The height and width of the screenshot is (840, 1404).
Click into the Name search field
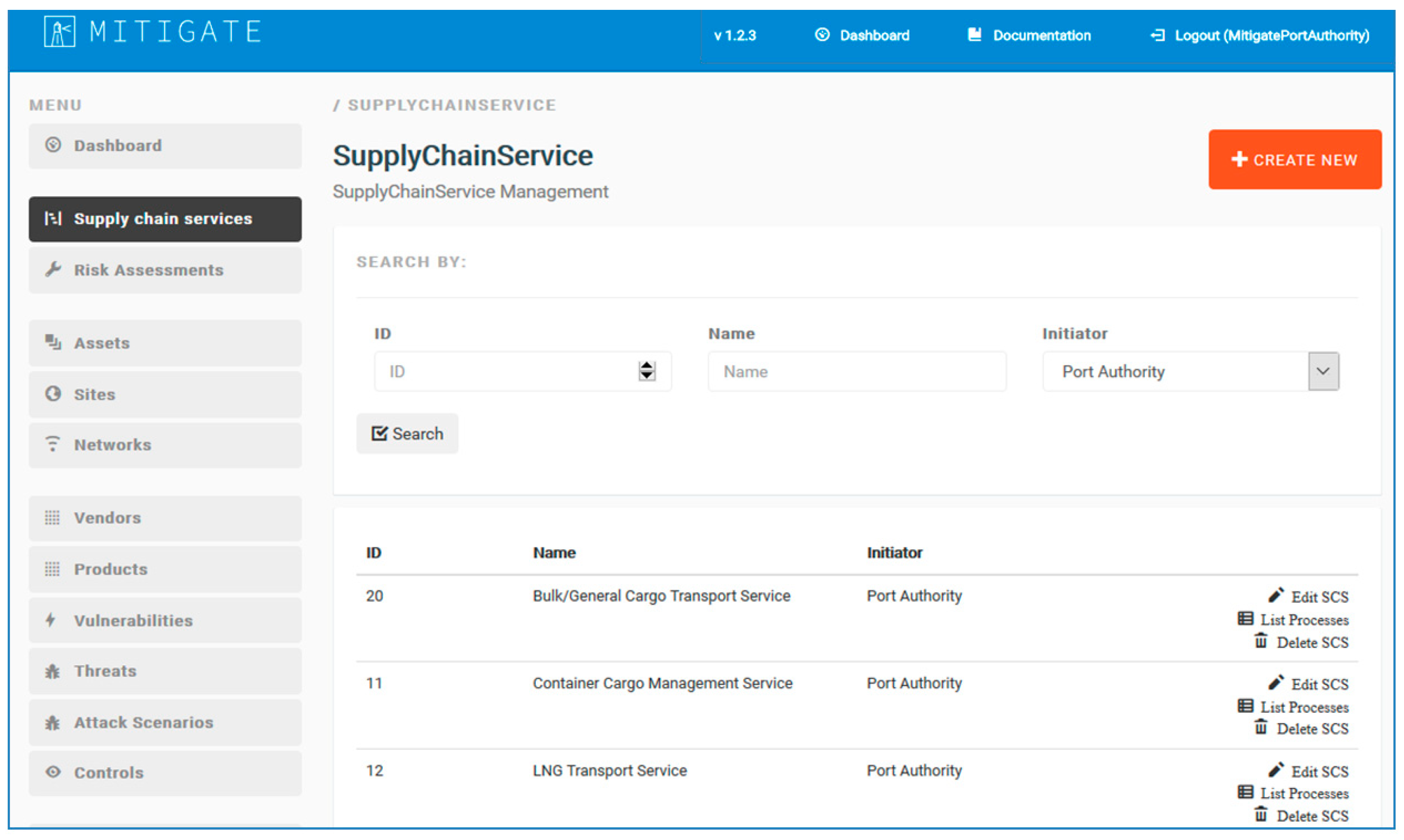856,371
